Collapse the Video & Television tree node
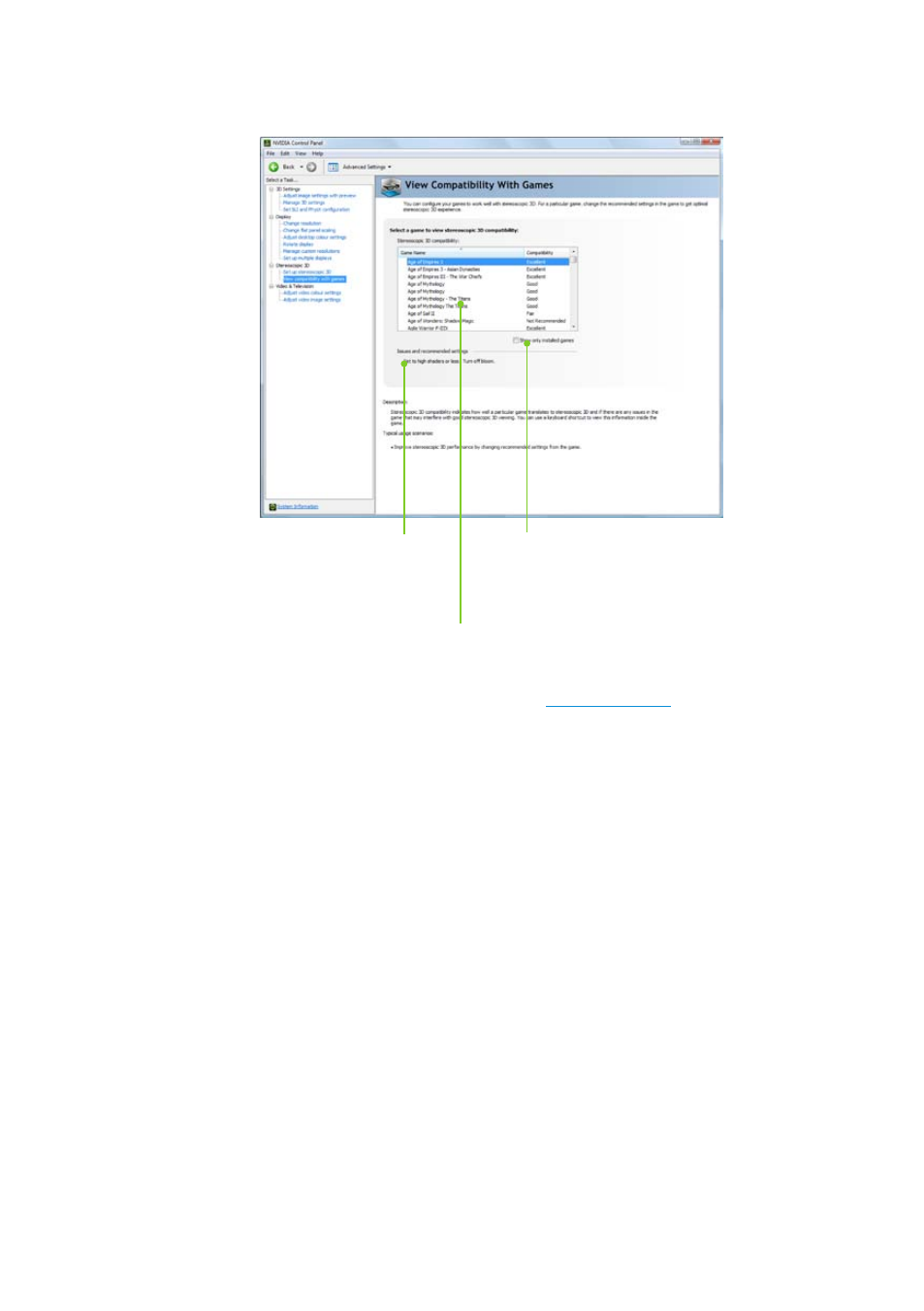 click(x=271, y=286)
